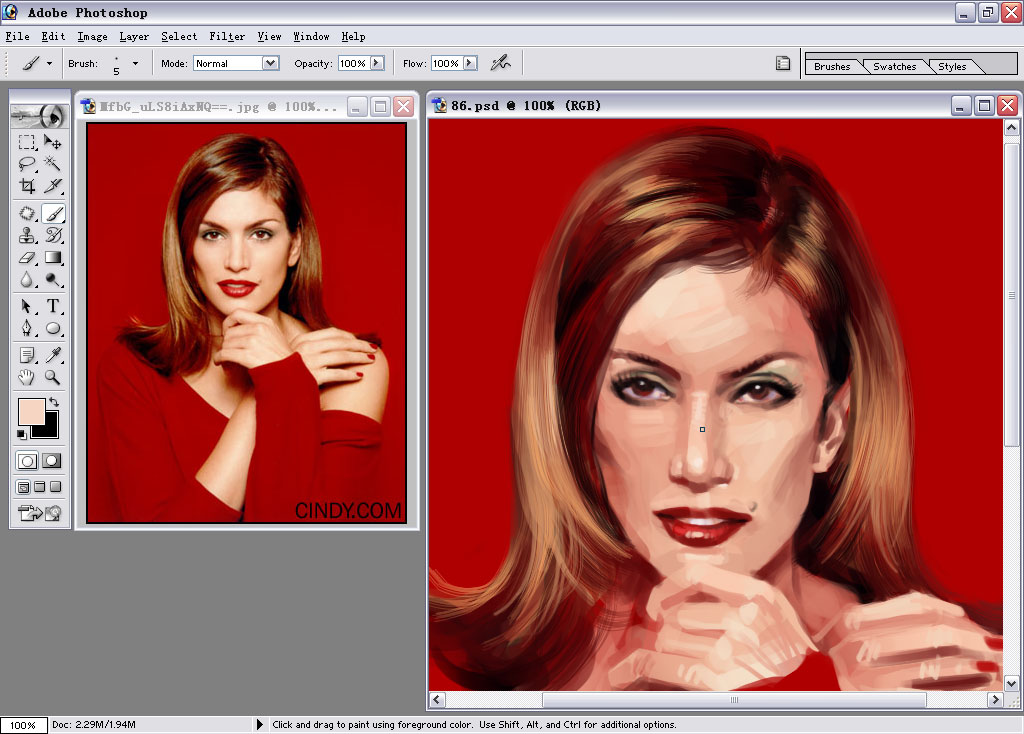
Task: Select the Type tool
Action: [53, 306]
